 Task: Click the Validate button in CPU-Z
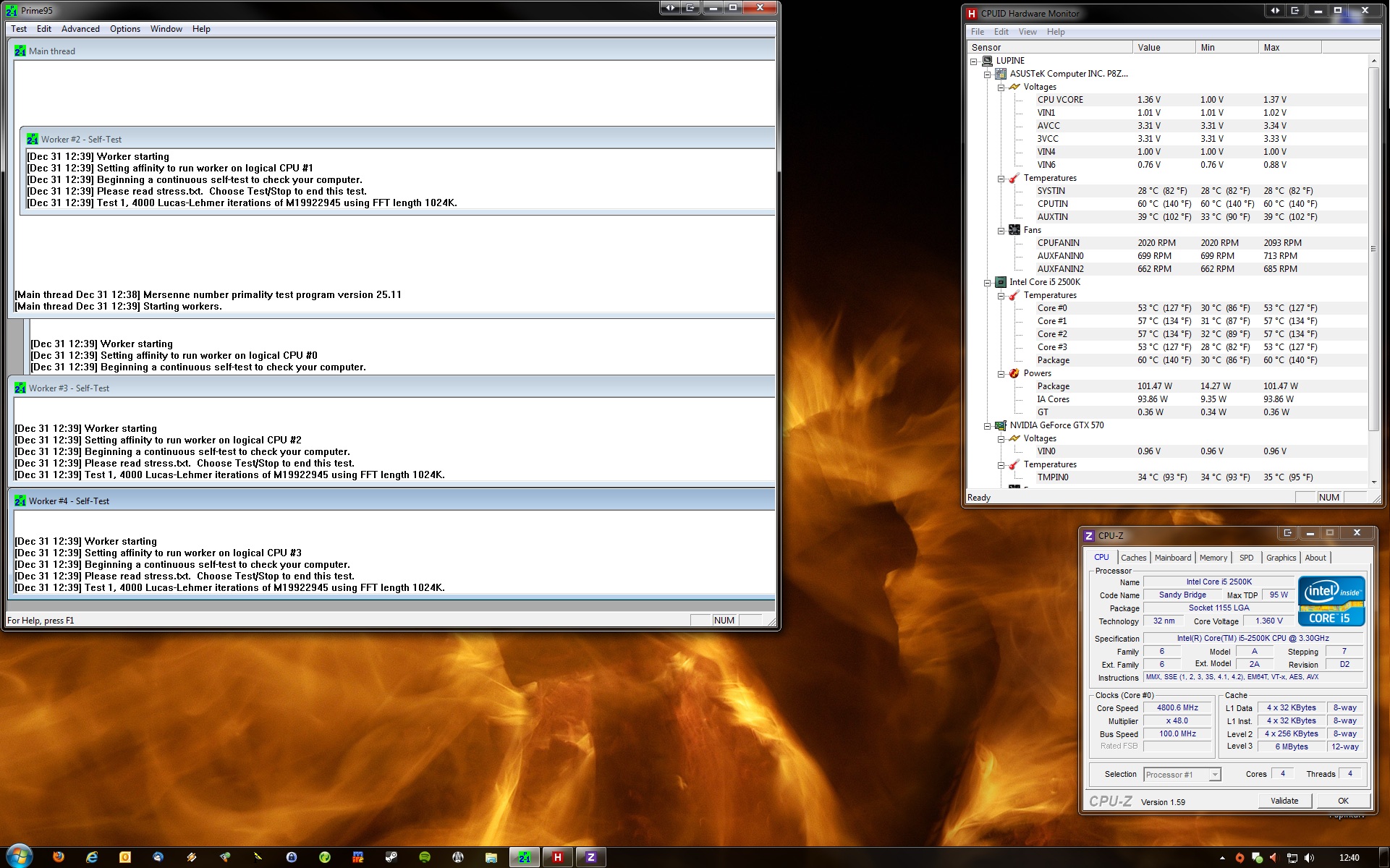[x=1284, y=801]
